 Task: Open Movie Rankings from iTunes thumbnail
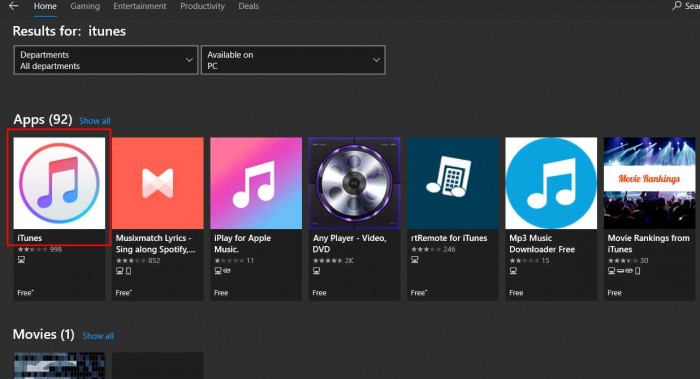pyautogui.click(x=650, y=183)
